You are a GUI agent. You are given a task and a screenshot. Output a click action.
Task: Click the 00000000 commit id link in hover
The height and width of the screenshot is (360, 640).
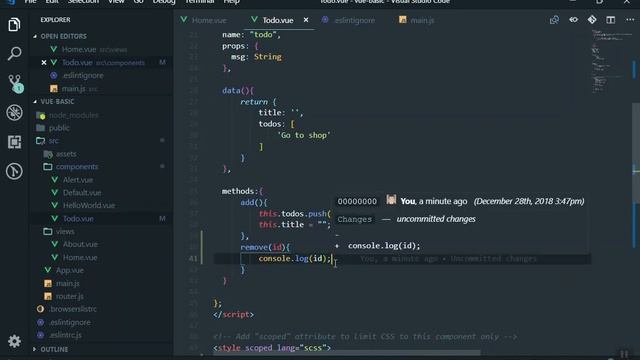357,202
